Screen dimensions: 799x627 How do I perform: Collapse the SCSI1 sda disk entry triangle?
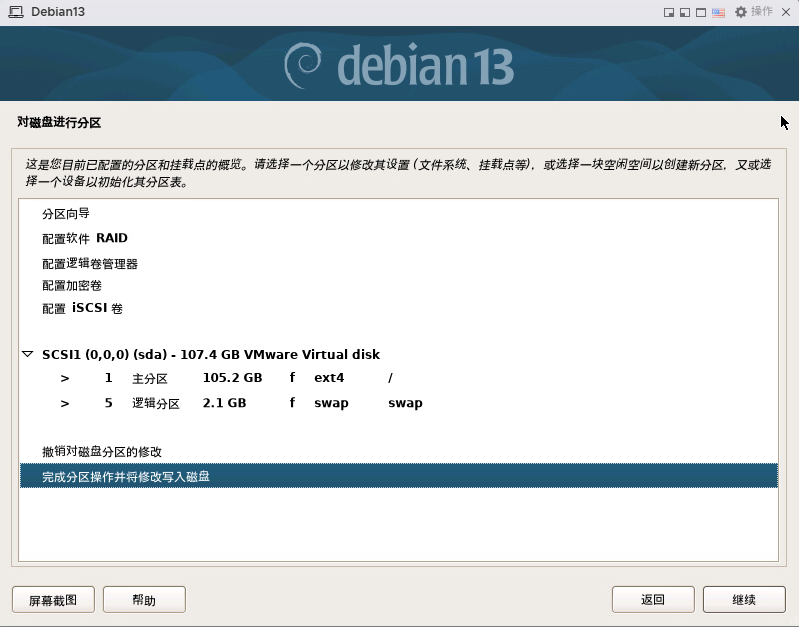pyautogui.click(x=27, y=355)
